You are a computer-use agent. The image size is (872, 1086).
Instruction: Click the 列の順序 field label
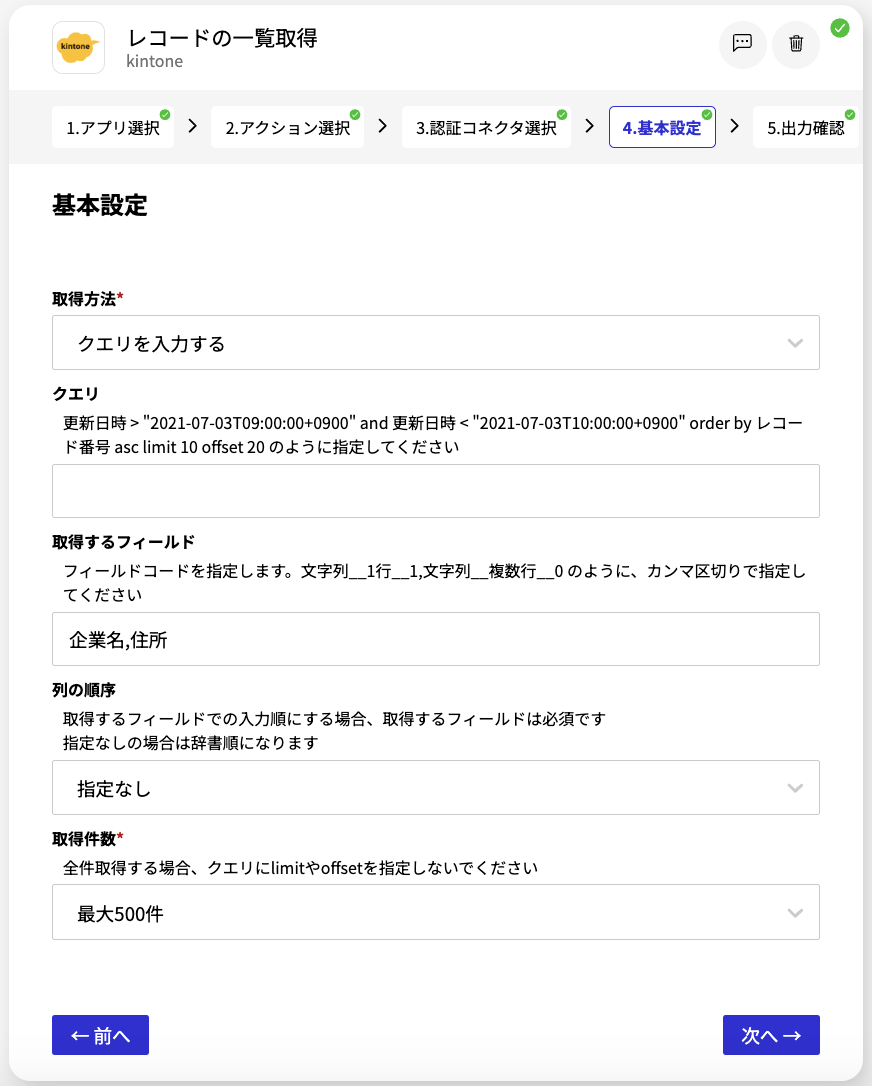pos(84,690)
